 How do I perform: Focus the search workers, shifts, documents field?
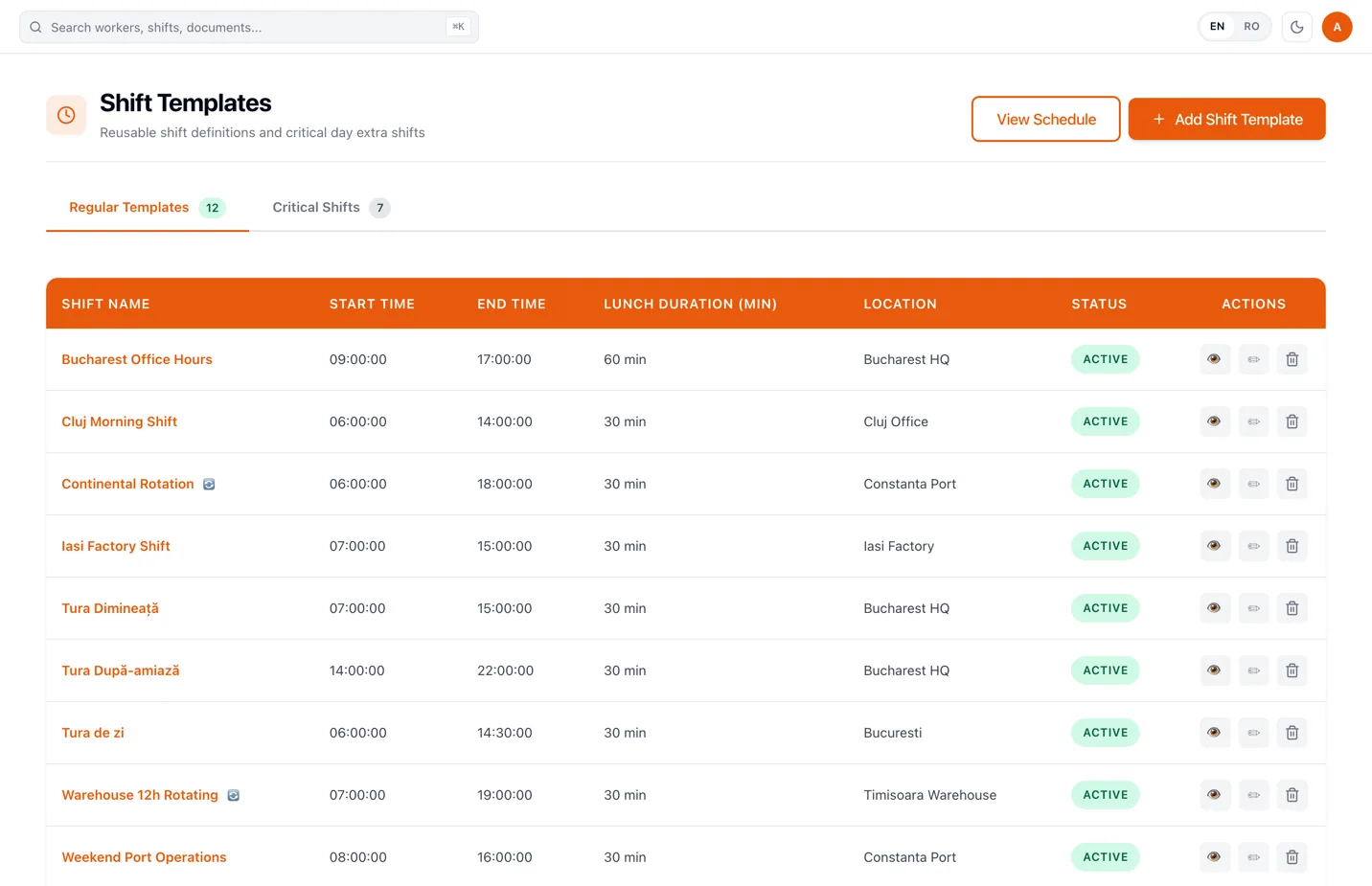coord(249,27)
